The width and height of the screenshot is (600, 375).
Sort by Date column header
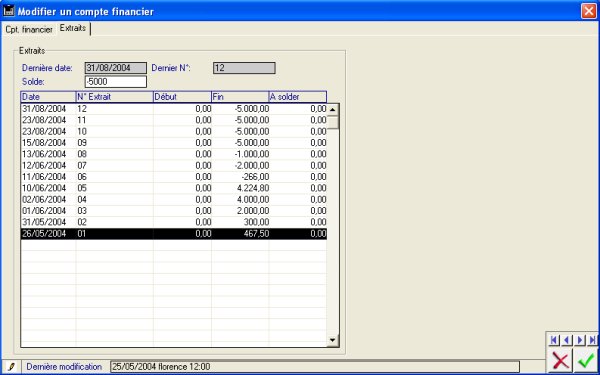click(x=48, y=97)
